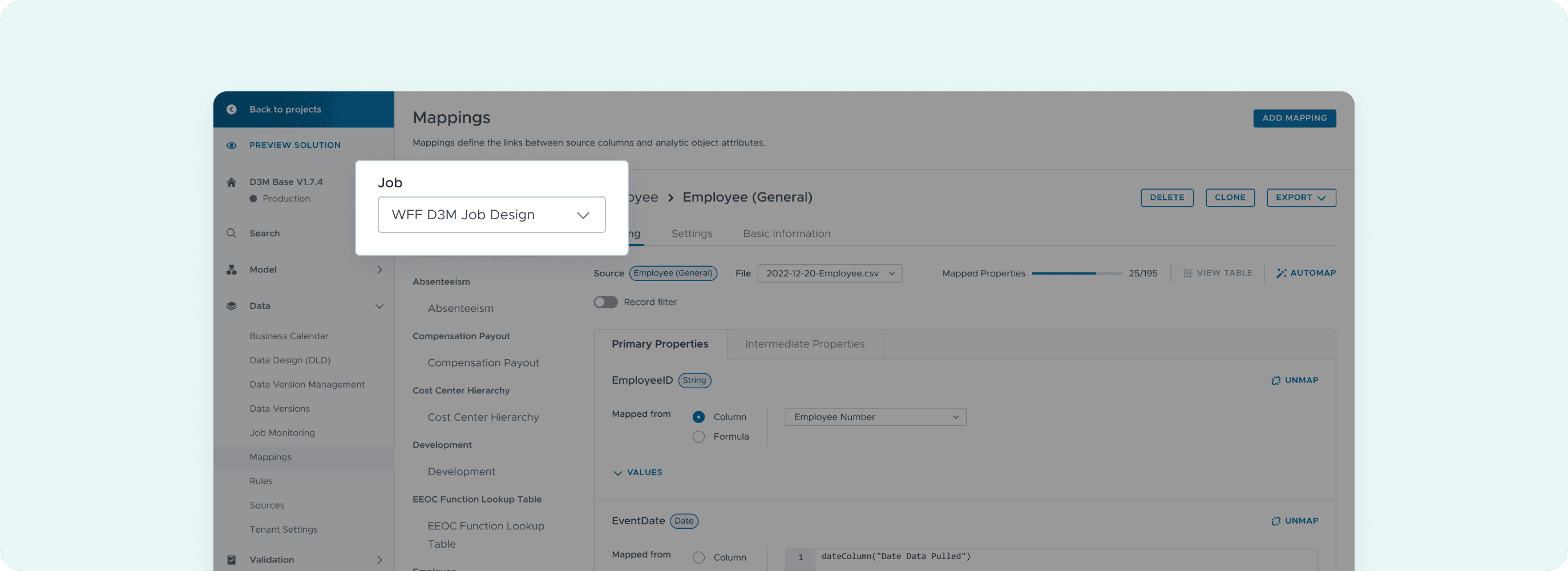Click the Model hierarchy icon in sidebar
This screenshot has width=1568, height=571.
pyautogui.click(x=231, y=270)
